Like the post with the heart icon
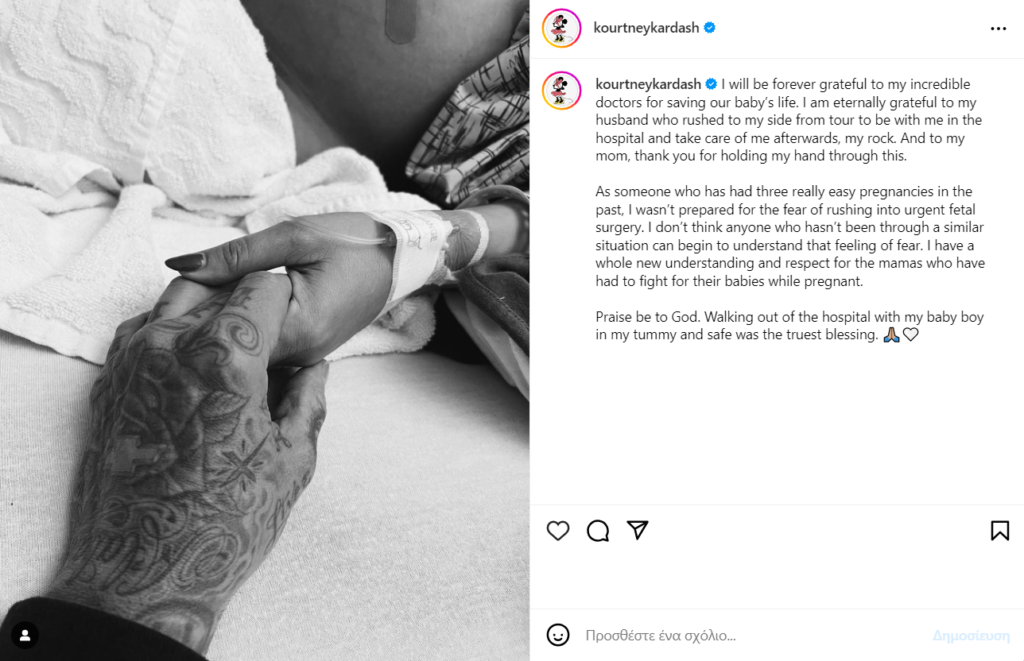The image size is (1024, 661). [x=558, y=530]
